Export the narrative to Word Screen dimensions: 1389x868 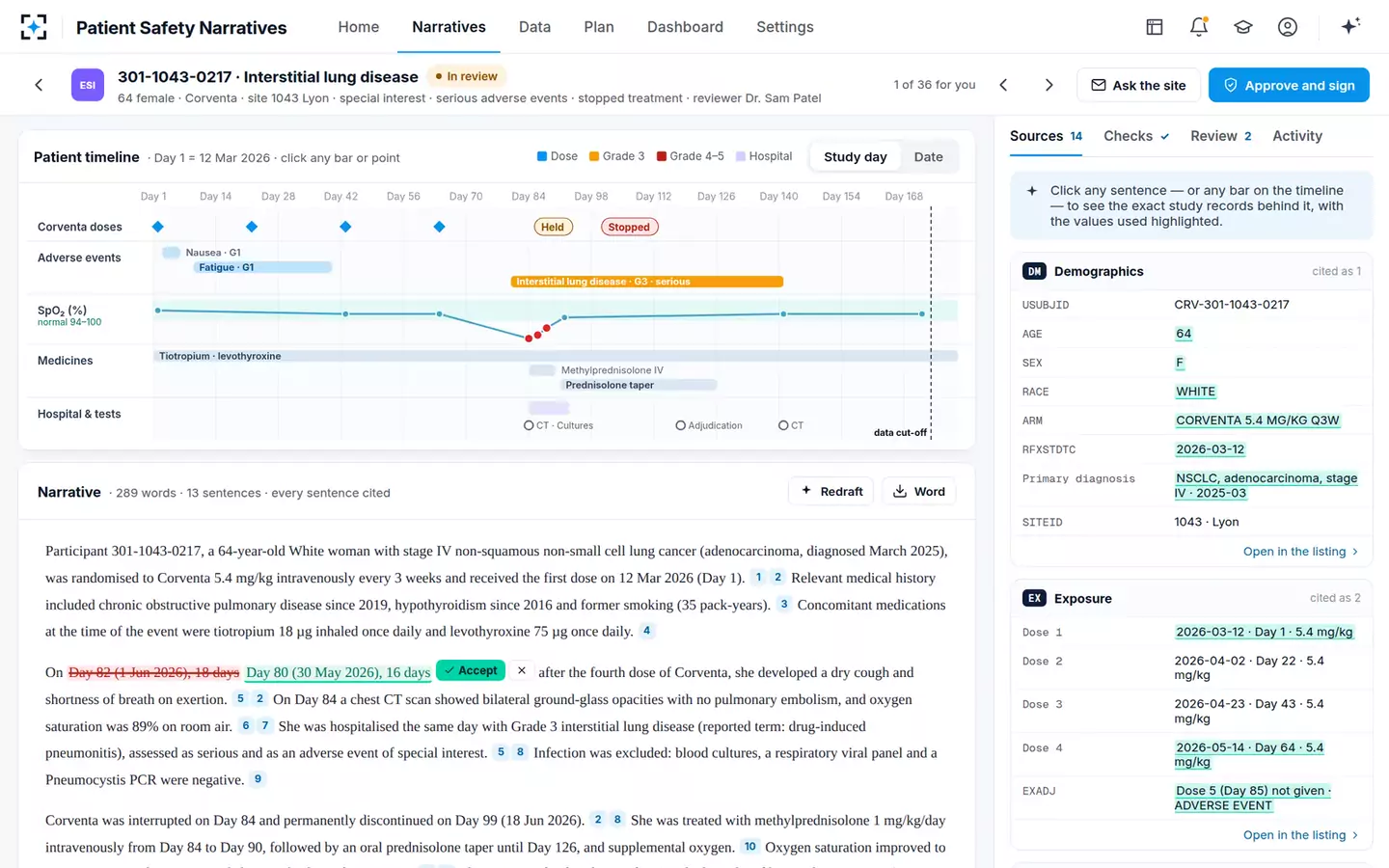coord(918,492)
